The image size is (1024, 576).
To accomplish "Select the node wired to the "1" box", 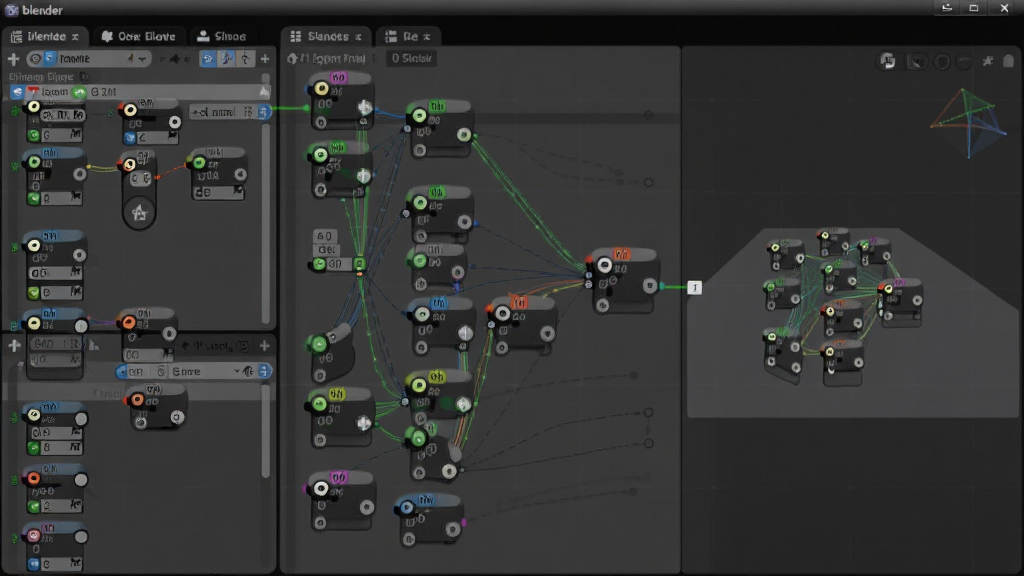I will (623, 281).
